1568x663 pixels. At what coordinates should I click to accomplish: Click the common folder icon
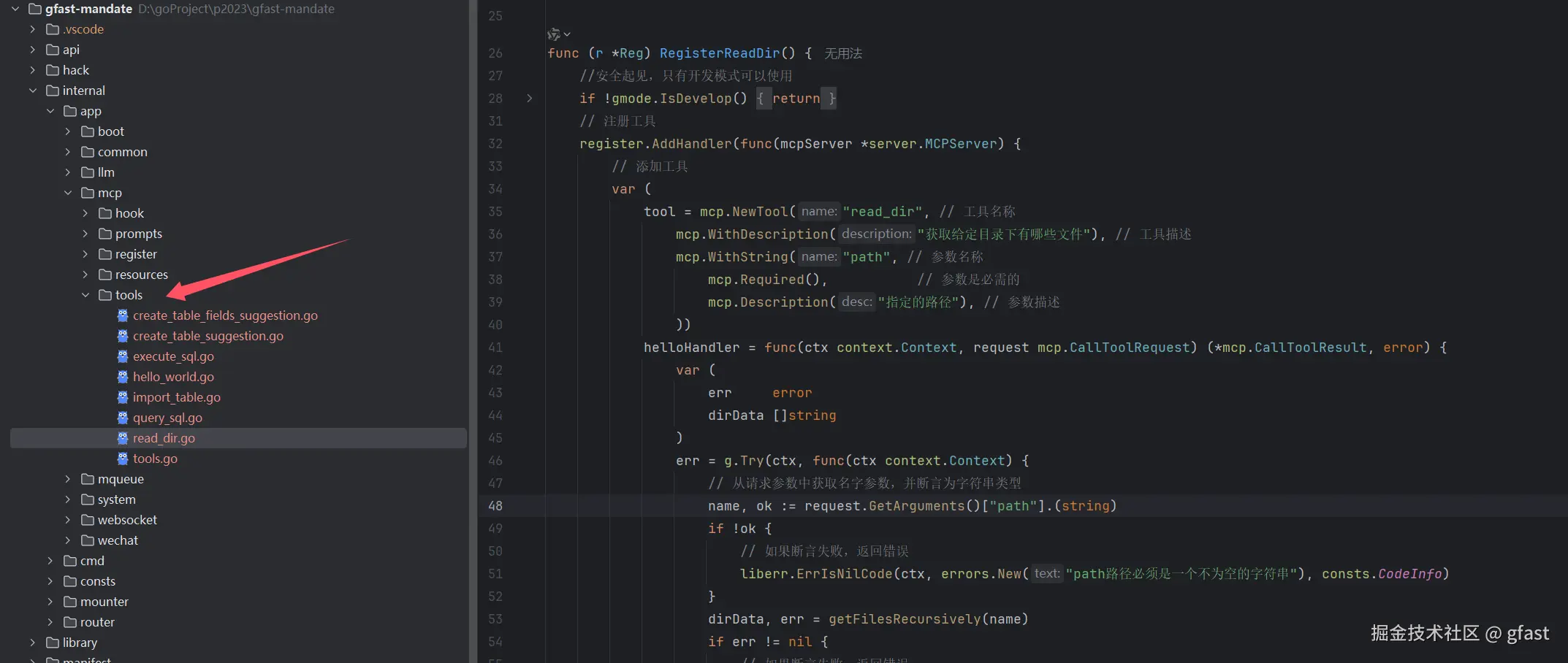pyautogui.click(x=88, y=152)
